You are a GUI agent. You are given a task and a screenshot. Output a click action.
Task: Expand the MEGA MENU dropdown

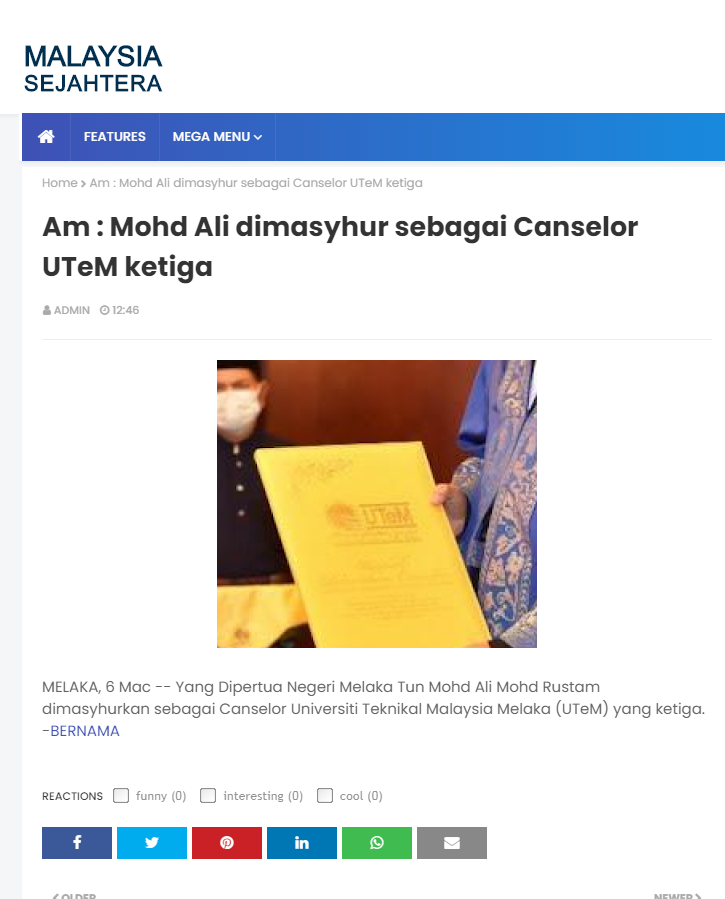(217, 136)
